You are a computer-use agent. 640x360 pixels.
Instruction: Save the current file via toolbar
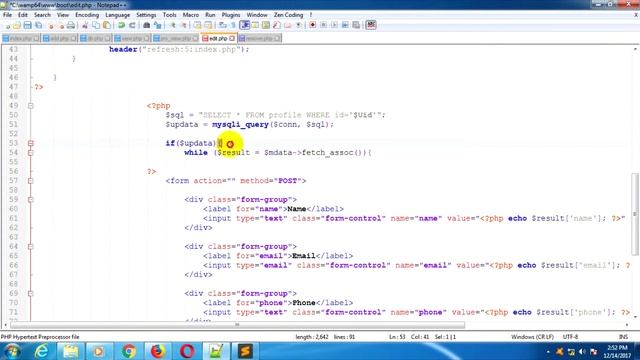[x=27, y=25]
